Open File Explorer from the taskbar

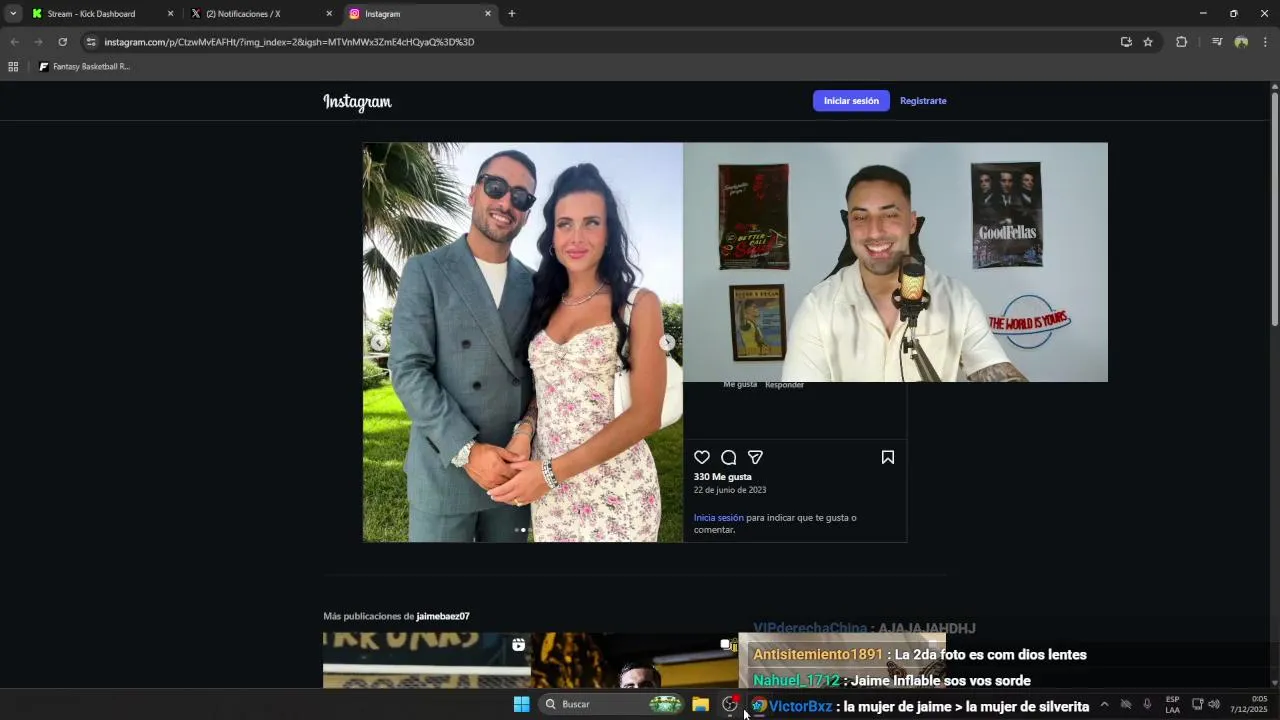(700, 704)
